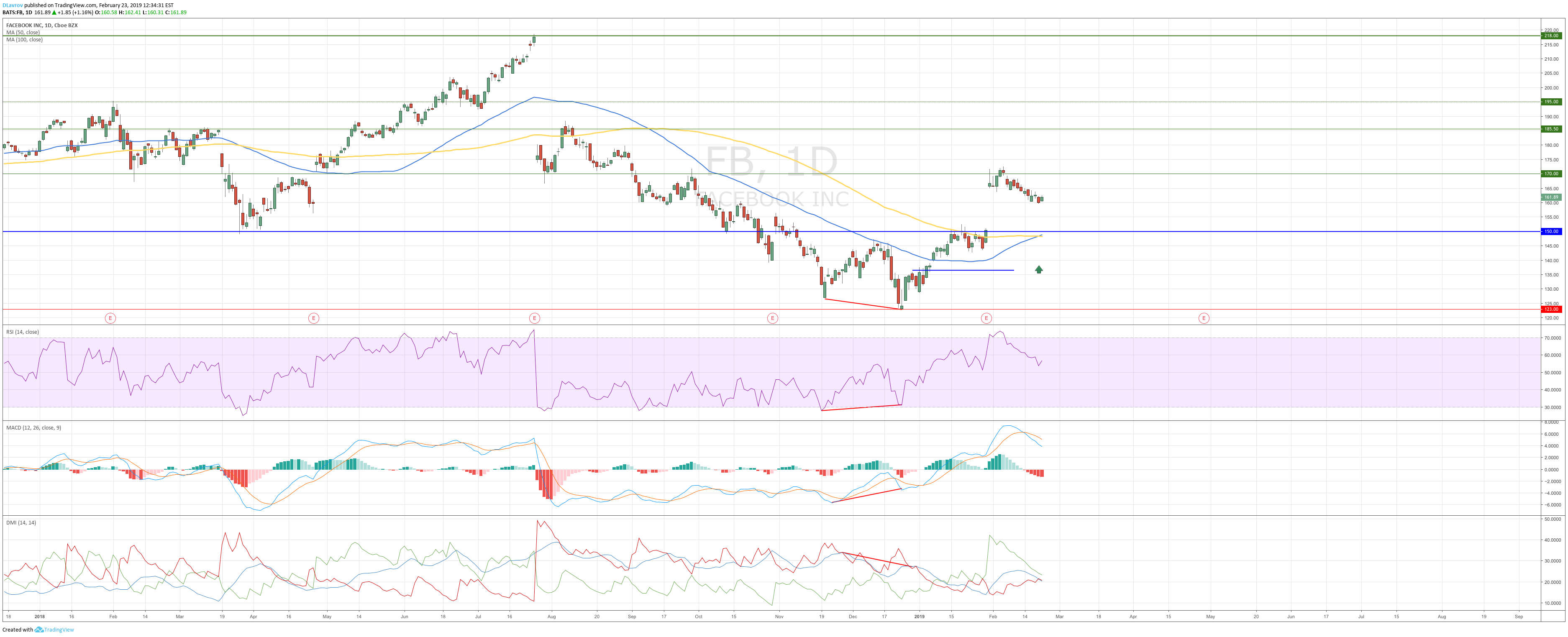Image resolution: width=1568 pixels, height=637 pixels.
Task: Click the BATS:FB symbol text in header
Action: (x=12, y=12)
